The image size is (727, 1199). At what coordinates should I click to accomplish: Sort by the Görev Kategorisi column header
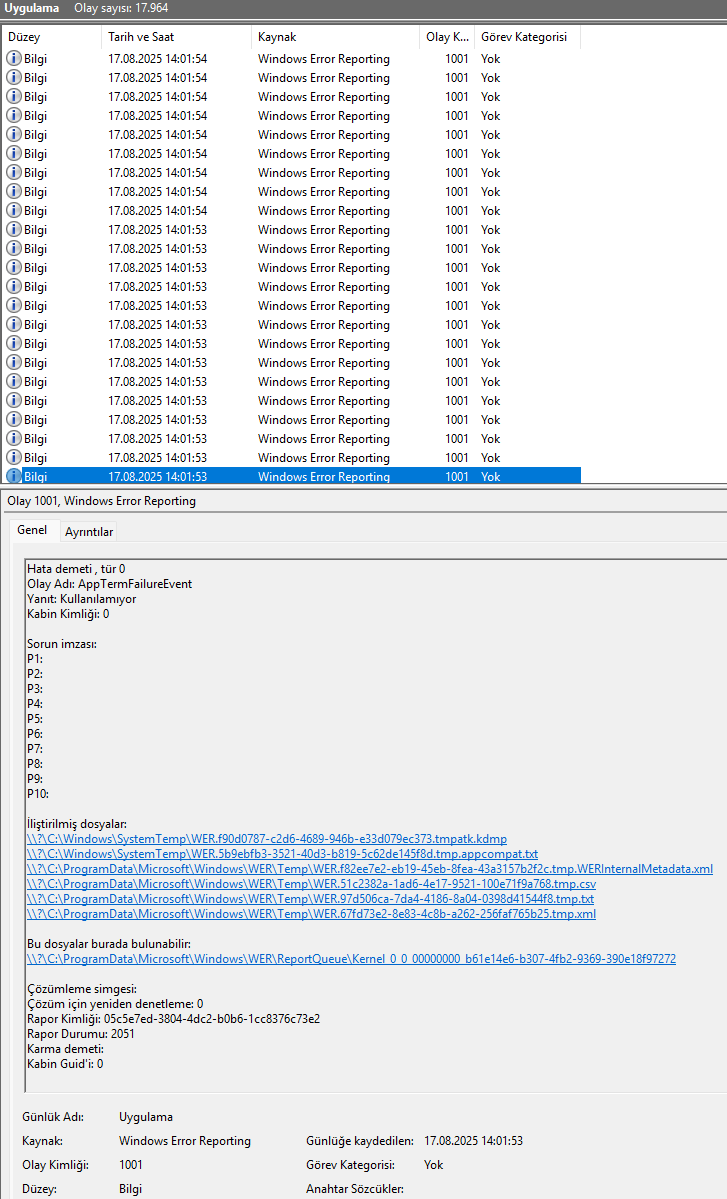527,37
